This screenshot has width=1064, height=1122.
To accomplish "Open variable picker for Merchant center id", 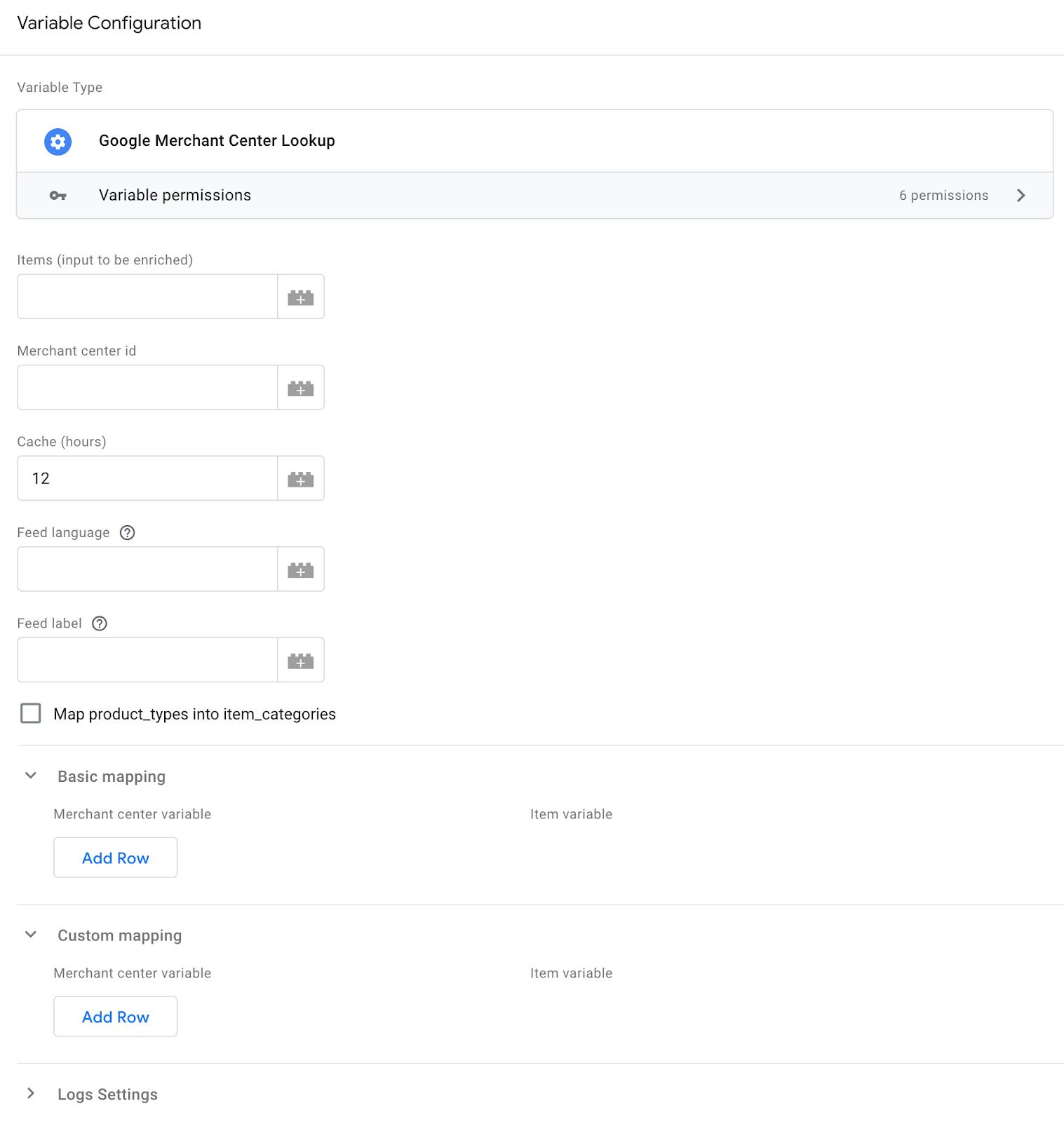I will 301,387.
